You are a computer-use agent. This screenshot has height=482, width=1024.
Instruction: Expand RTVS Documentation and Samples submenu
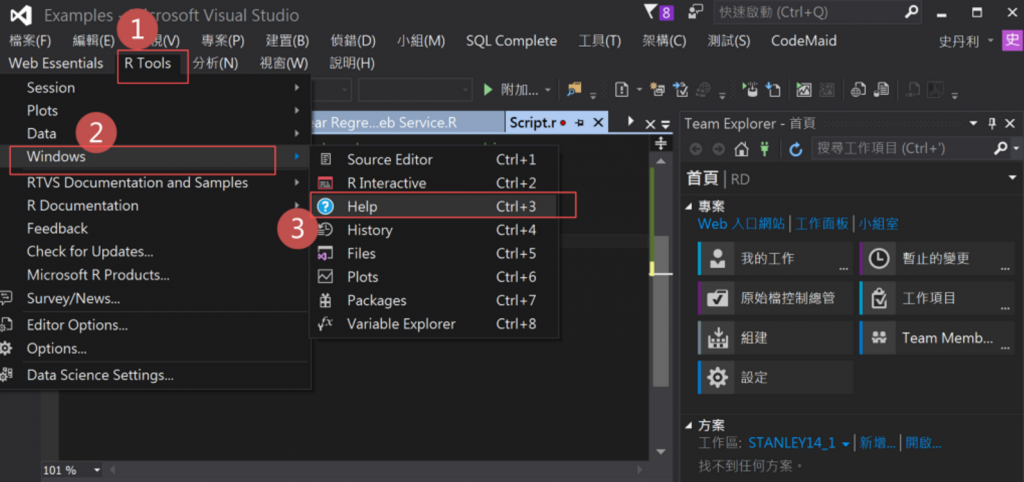pyautogui.click(x=155, y=183)
